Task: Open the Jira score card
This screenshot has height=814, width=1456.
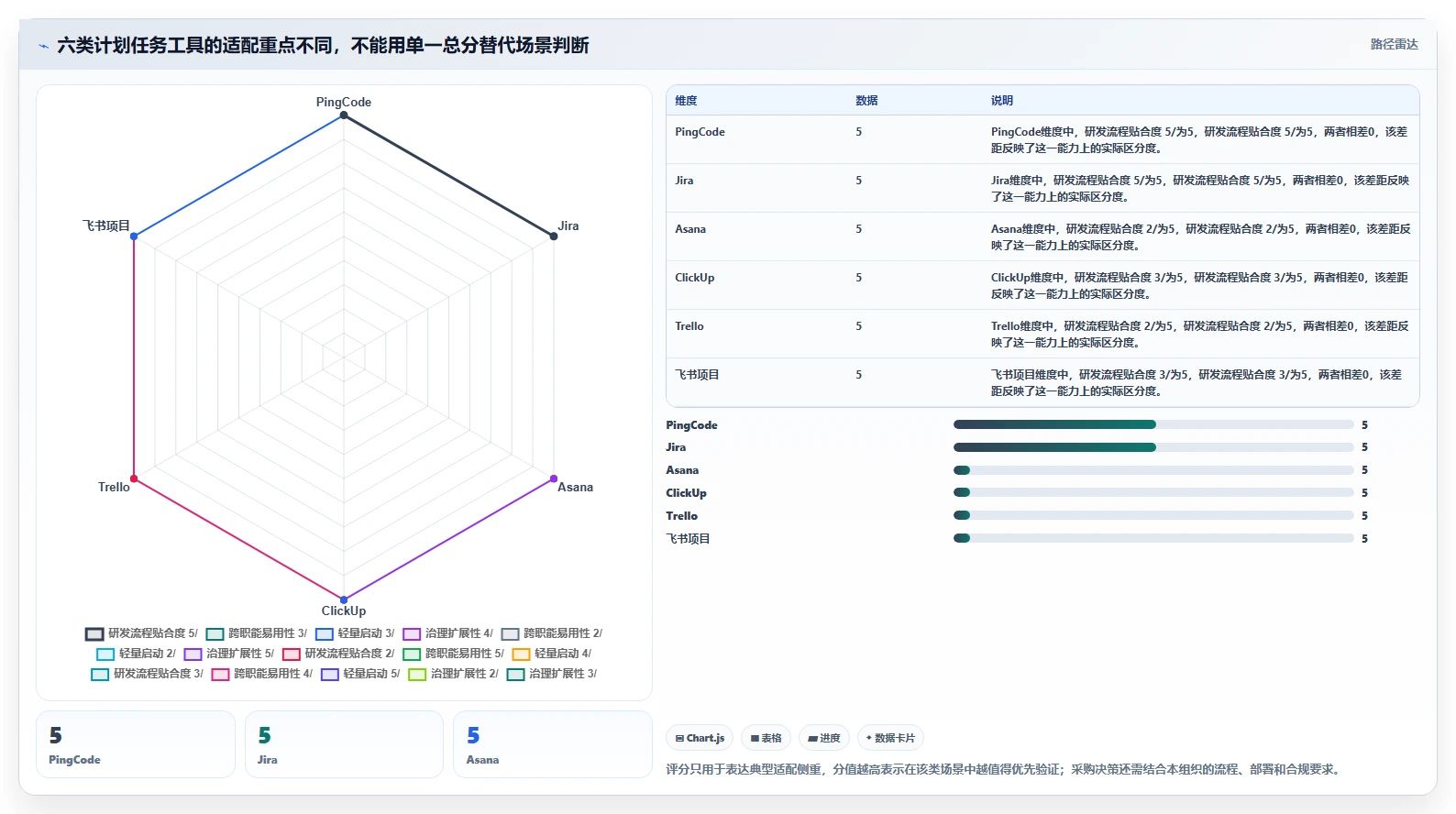Action: point(344,744)
